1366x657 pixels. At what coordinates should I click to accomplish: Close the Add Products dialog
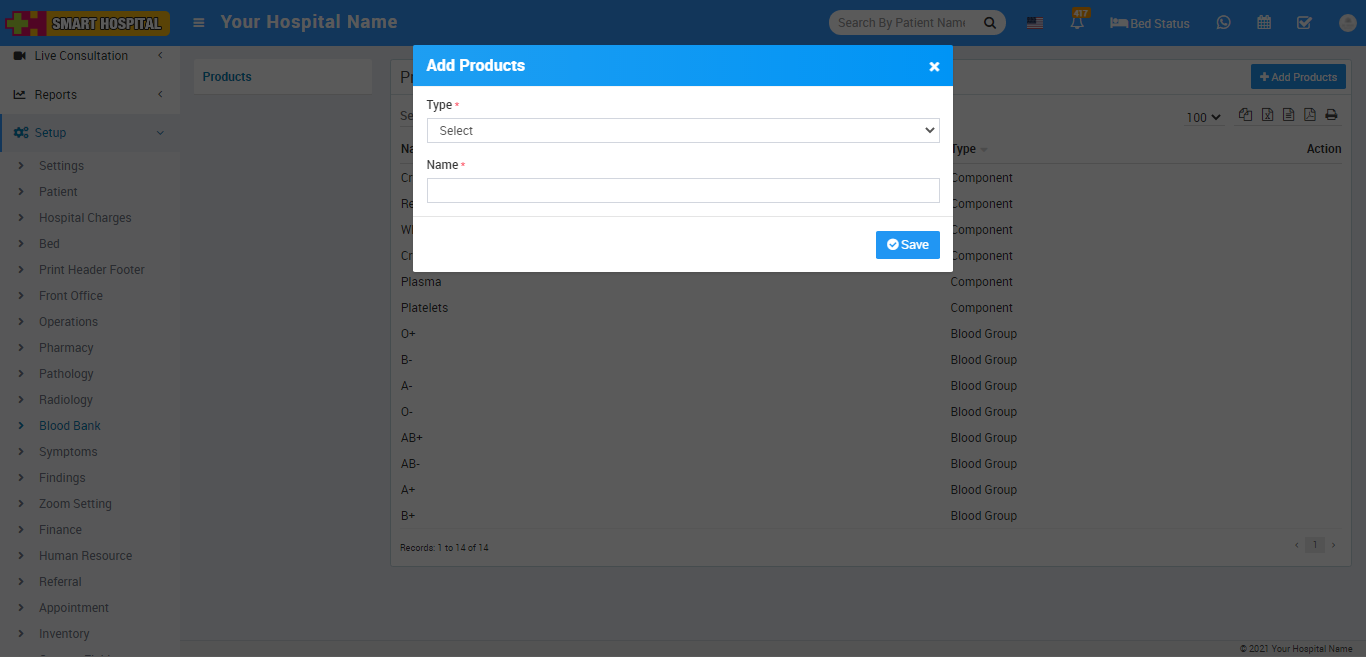coord(934,66)
